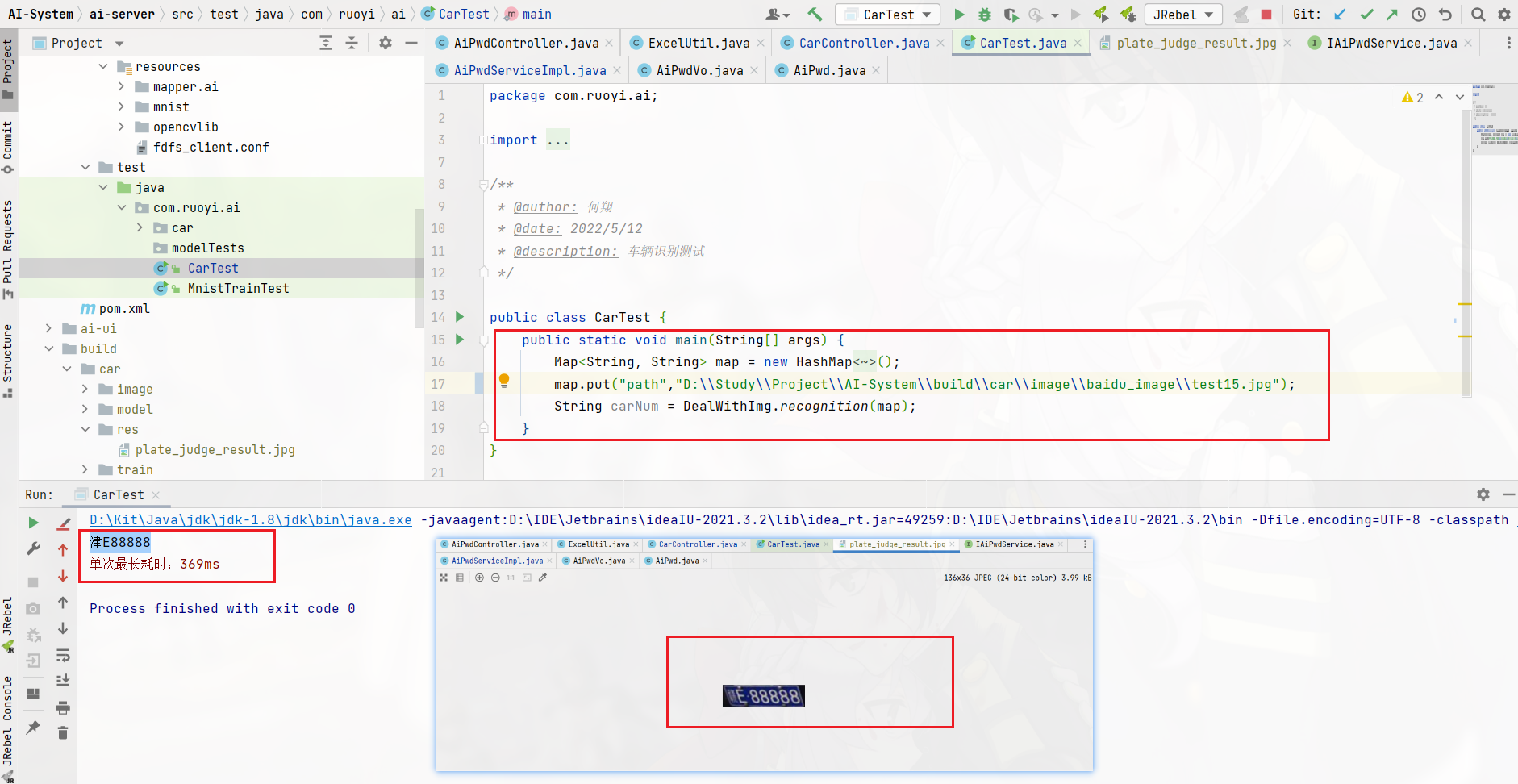Start the Debug bug icon in toolbar
The height and width of the screenshot is (784, 1518).
pos(985,15)
